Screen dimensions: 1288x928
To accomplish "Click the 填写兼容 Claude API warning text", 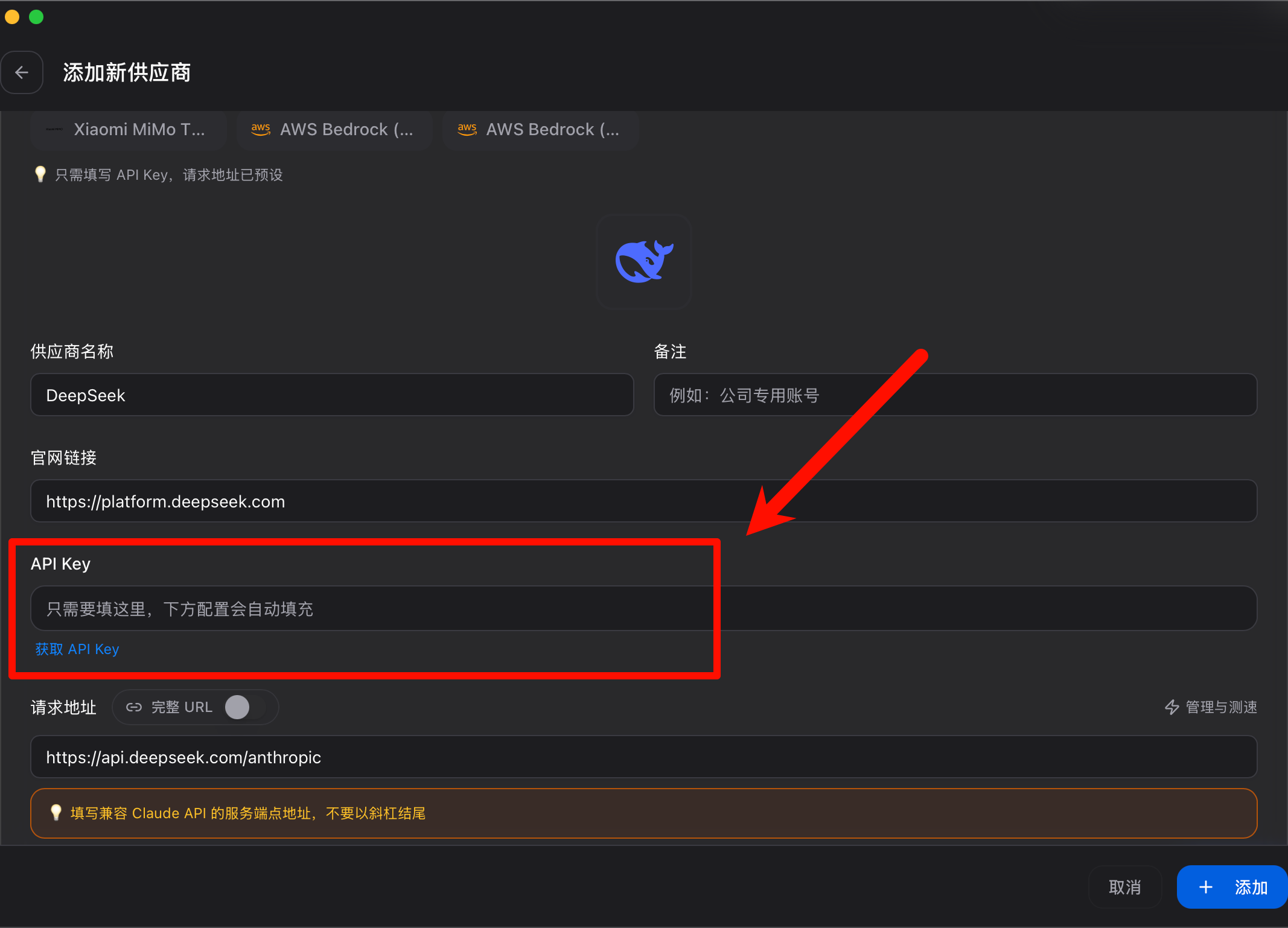I will pyautogui.click(x=248, y=813).
